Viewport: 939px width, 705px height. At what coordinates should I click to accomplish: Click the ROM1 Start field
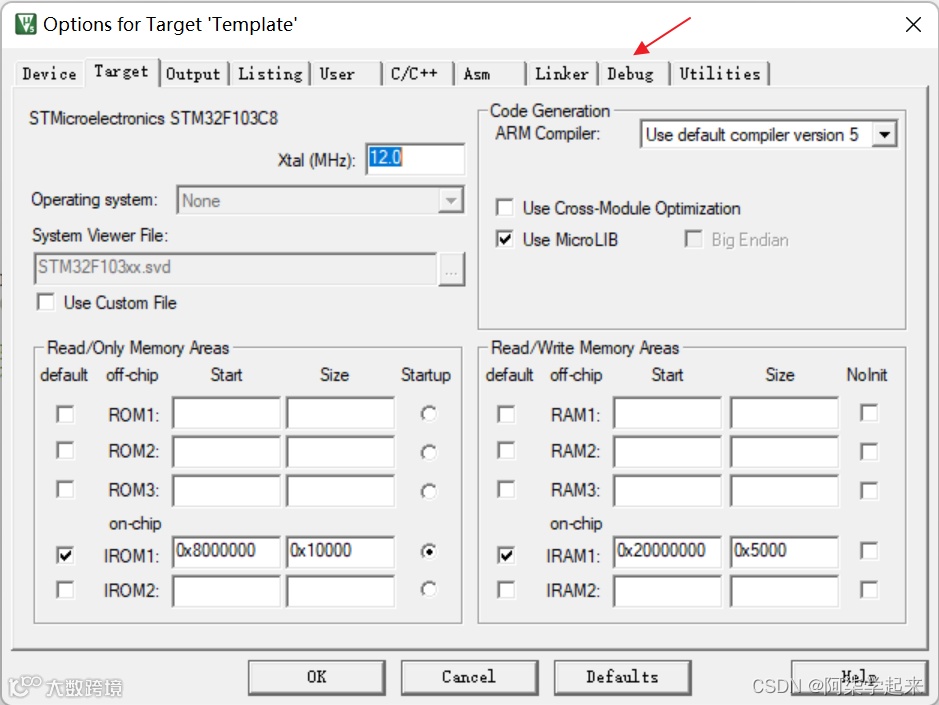(x=226, y=413)
